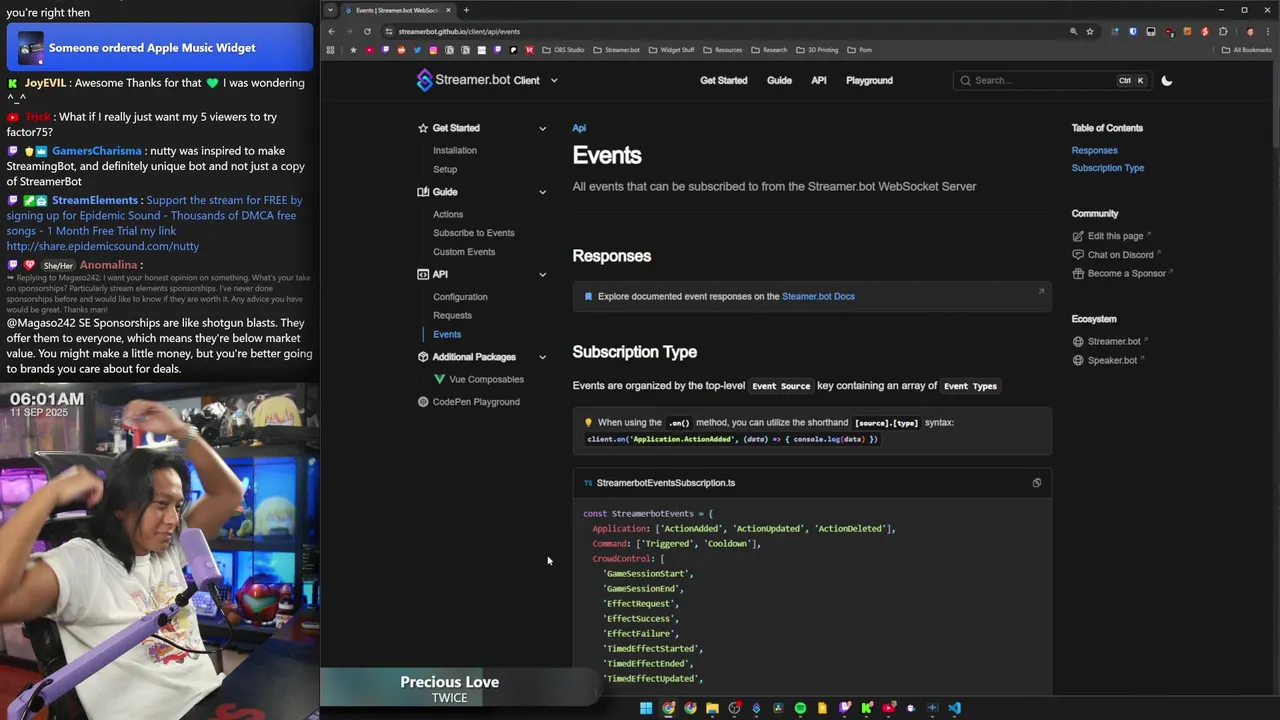
Task: Open Visual Studio Code from the taskbar
Action: tap(954, 708)
